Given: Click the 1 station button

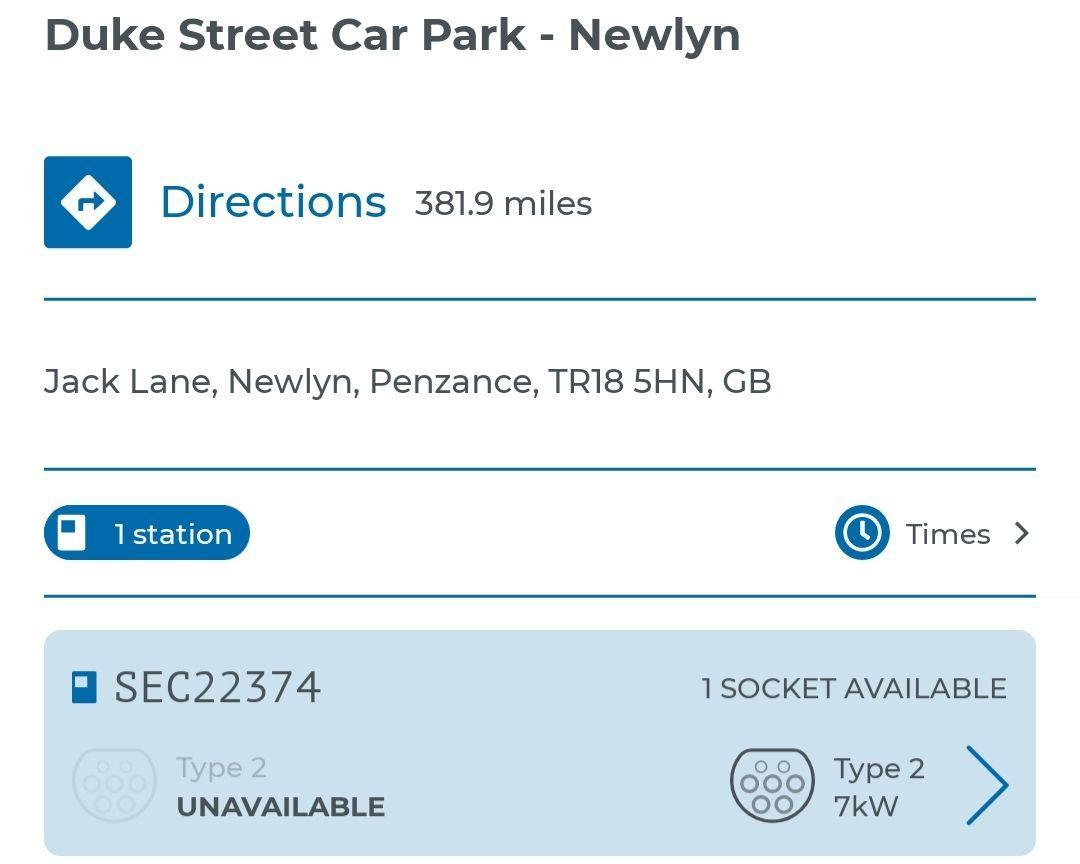Looking at the screenshot, I should [x=146, y=532].
